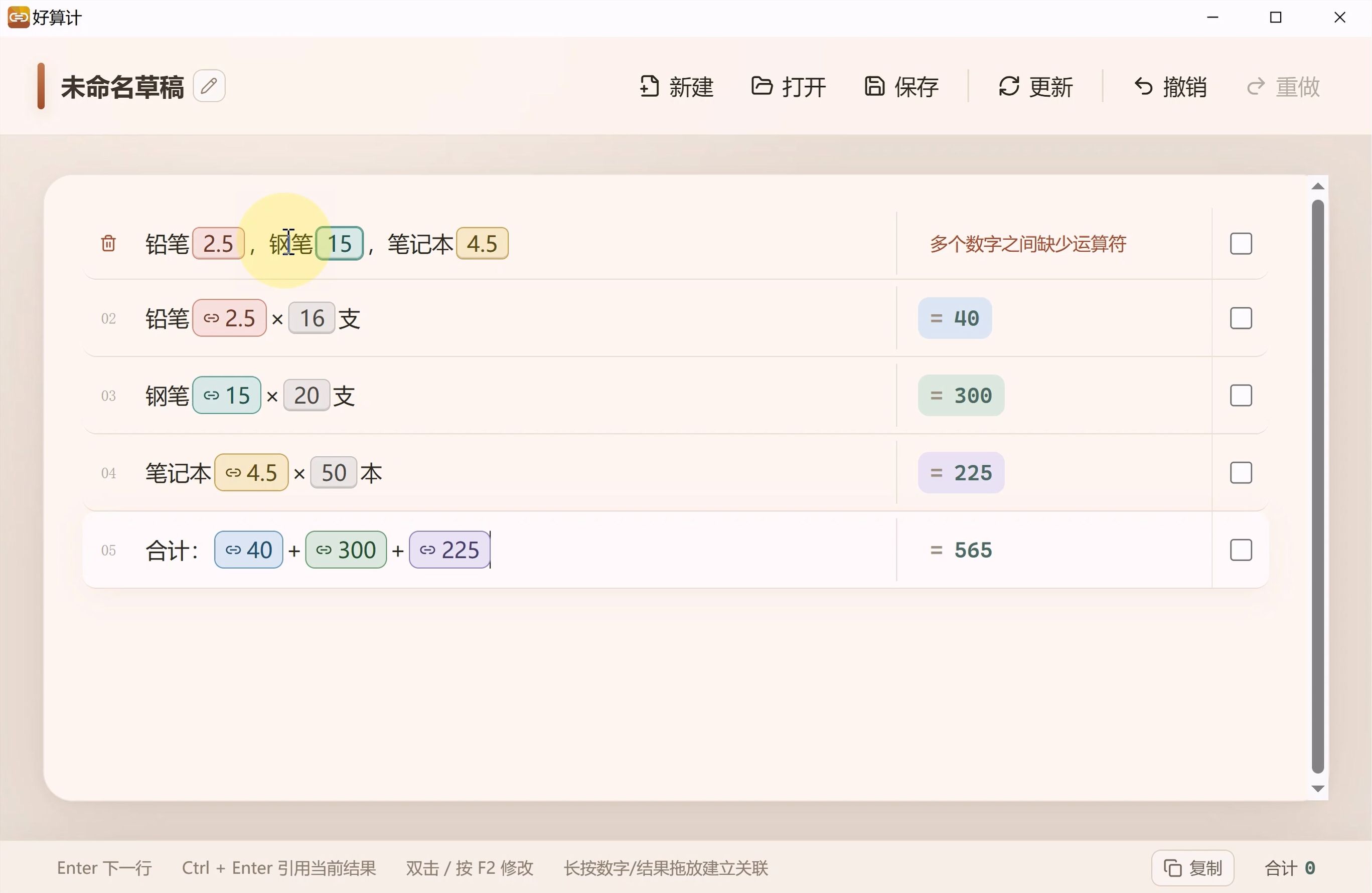
Task: Select the linked 225 chip in the 合计 row
Action: [449, 550]
